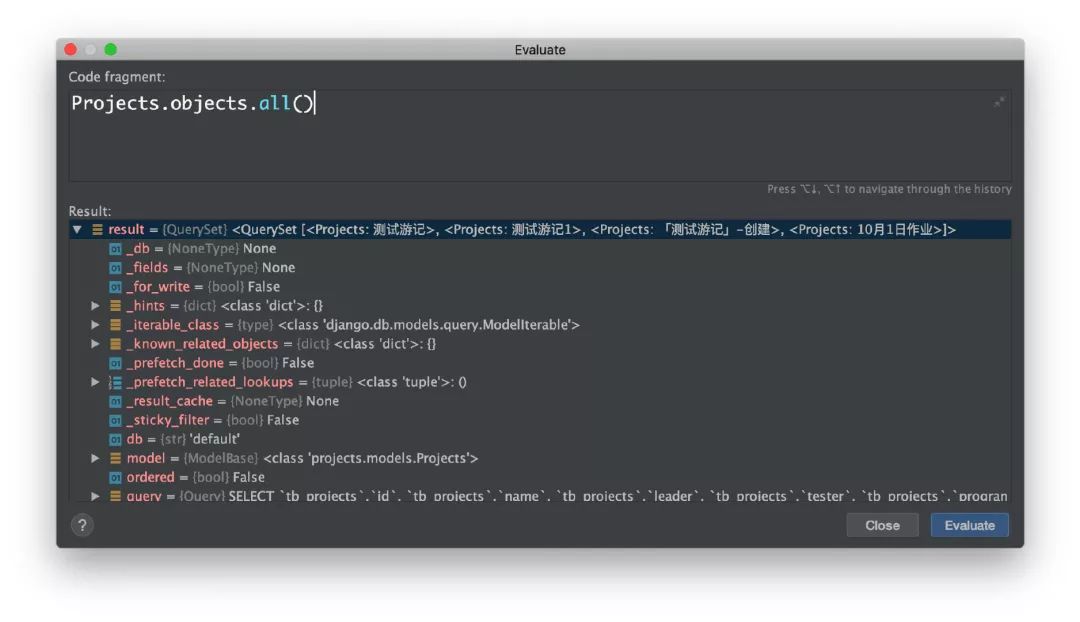The image size is (1080, 622).
Task: Click the _prefetch_related_lookups tuple icon
Action: tap(115, 382)
